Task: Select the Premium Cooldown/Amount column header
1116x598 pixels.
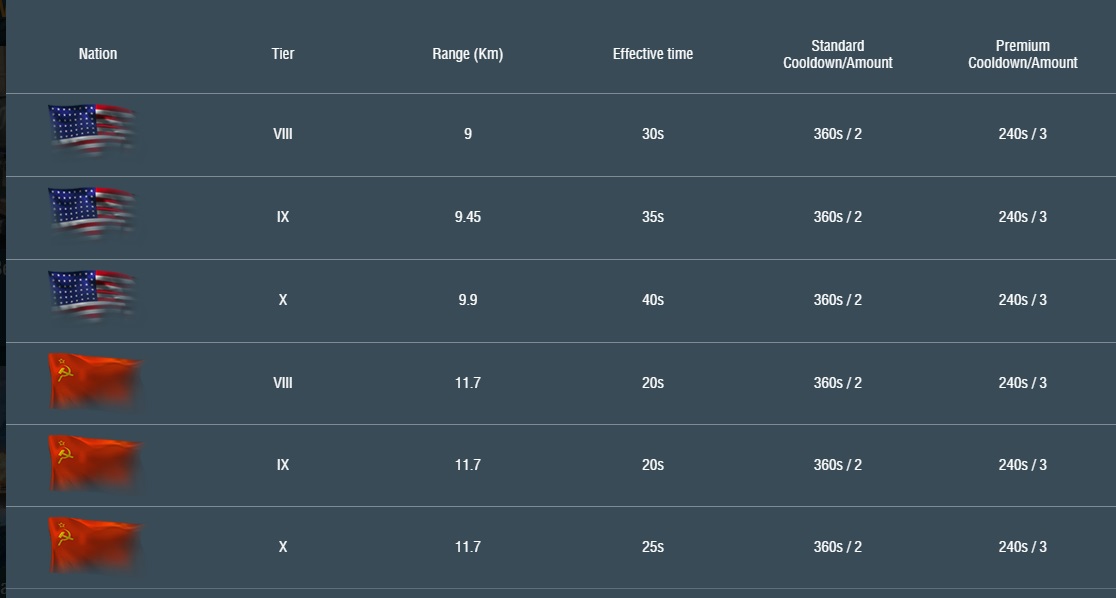Action: [1022, 54]
